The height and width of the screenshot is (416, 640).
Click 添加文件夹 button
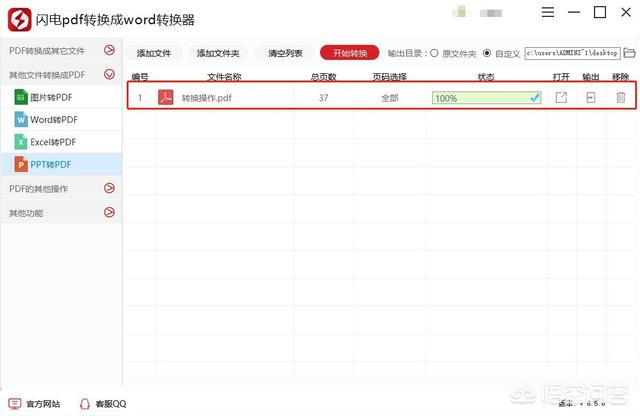(x=218, y=53)
